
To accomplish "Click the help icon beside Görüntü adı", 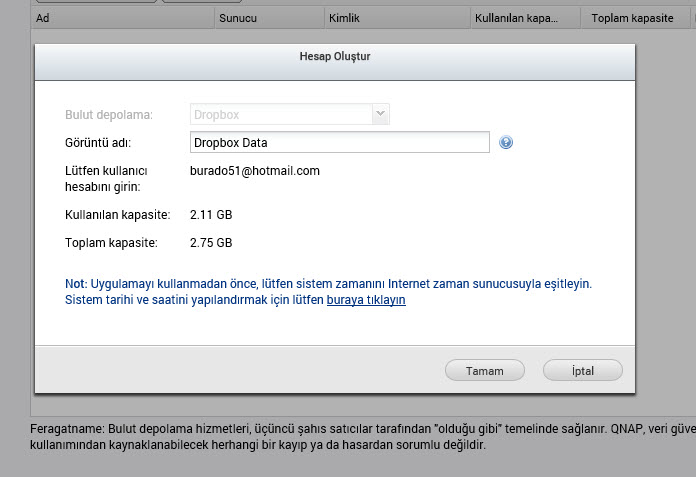I will (x=506, y=142).
